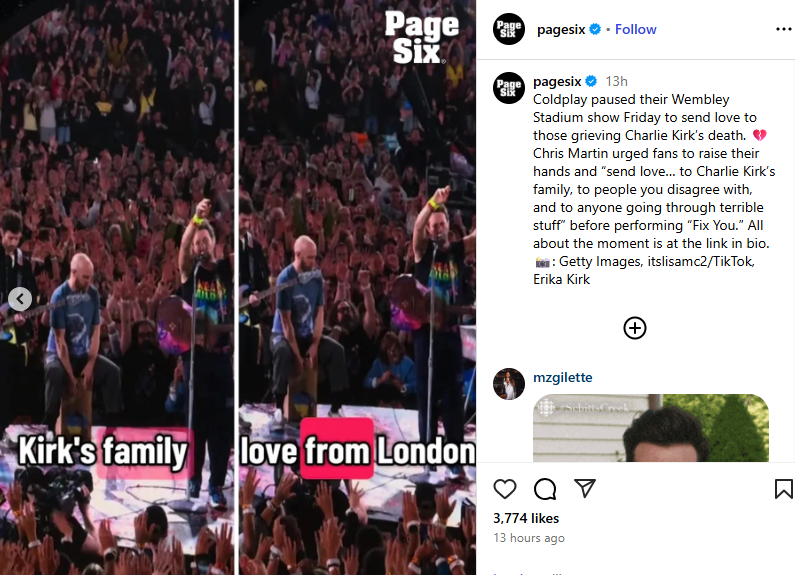This screenshot has width=795, height=575.
Task: Save the post with the bookmark icon
Action: coord(783,489)
